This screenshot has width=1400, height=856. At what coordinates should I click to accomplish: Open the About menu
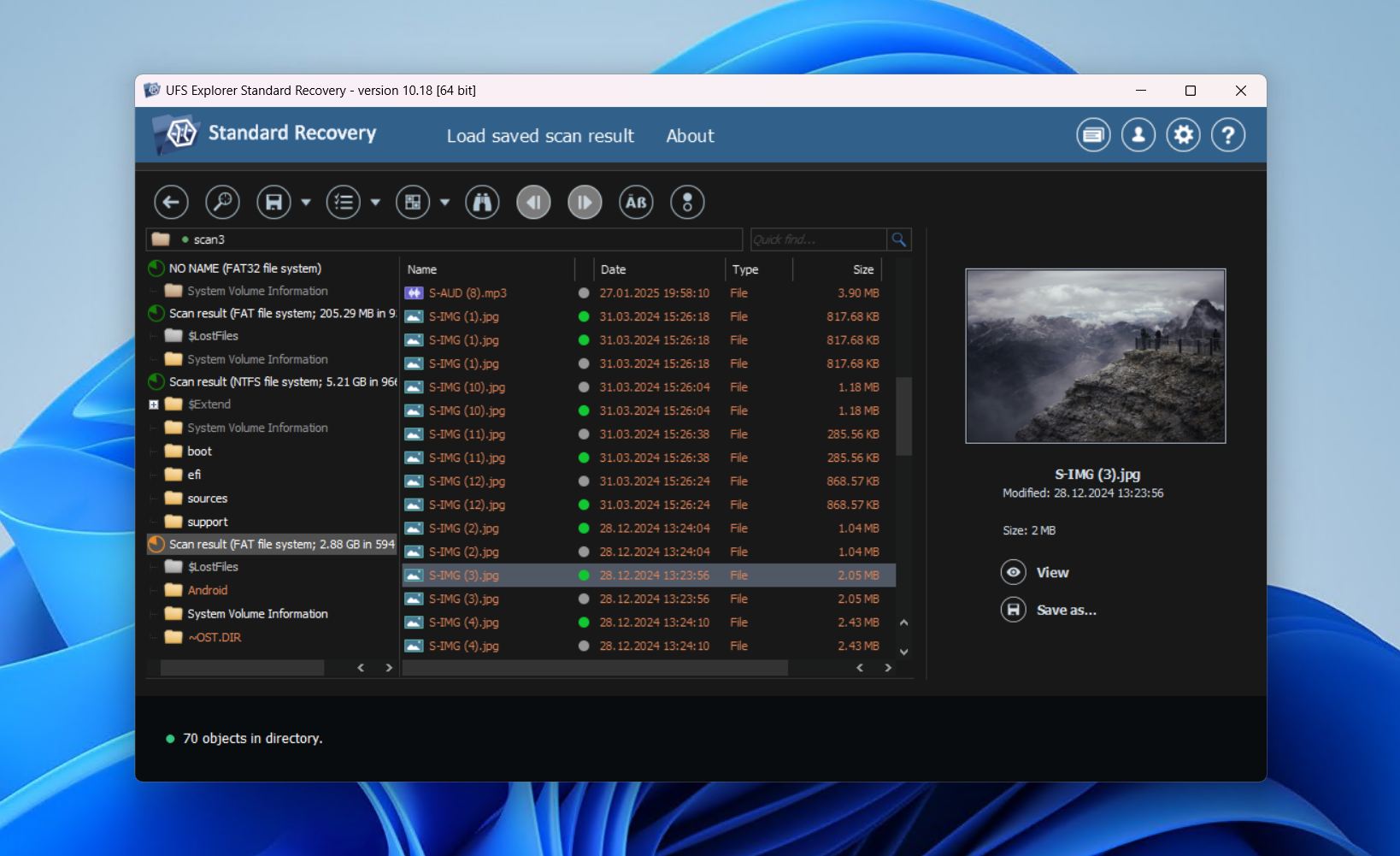point(690,136)
